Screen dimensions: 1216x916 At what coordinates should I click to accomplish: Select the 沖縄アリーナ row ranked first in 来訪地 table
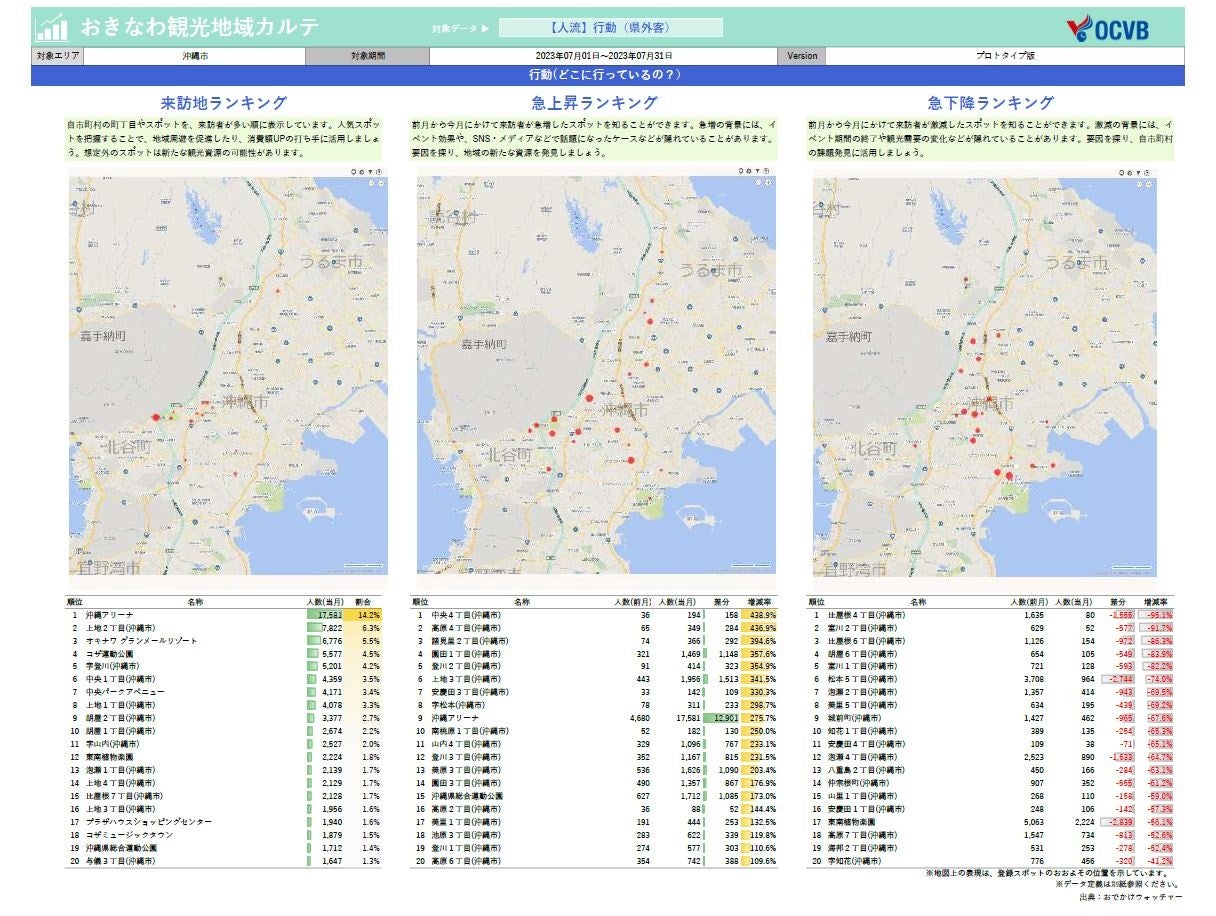pos(108,615)
